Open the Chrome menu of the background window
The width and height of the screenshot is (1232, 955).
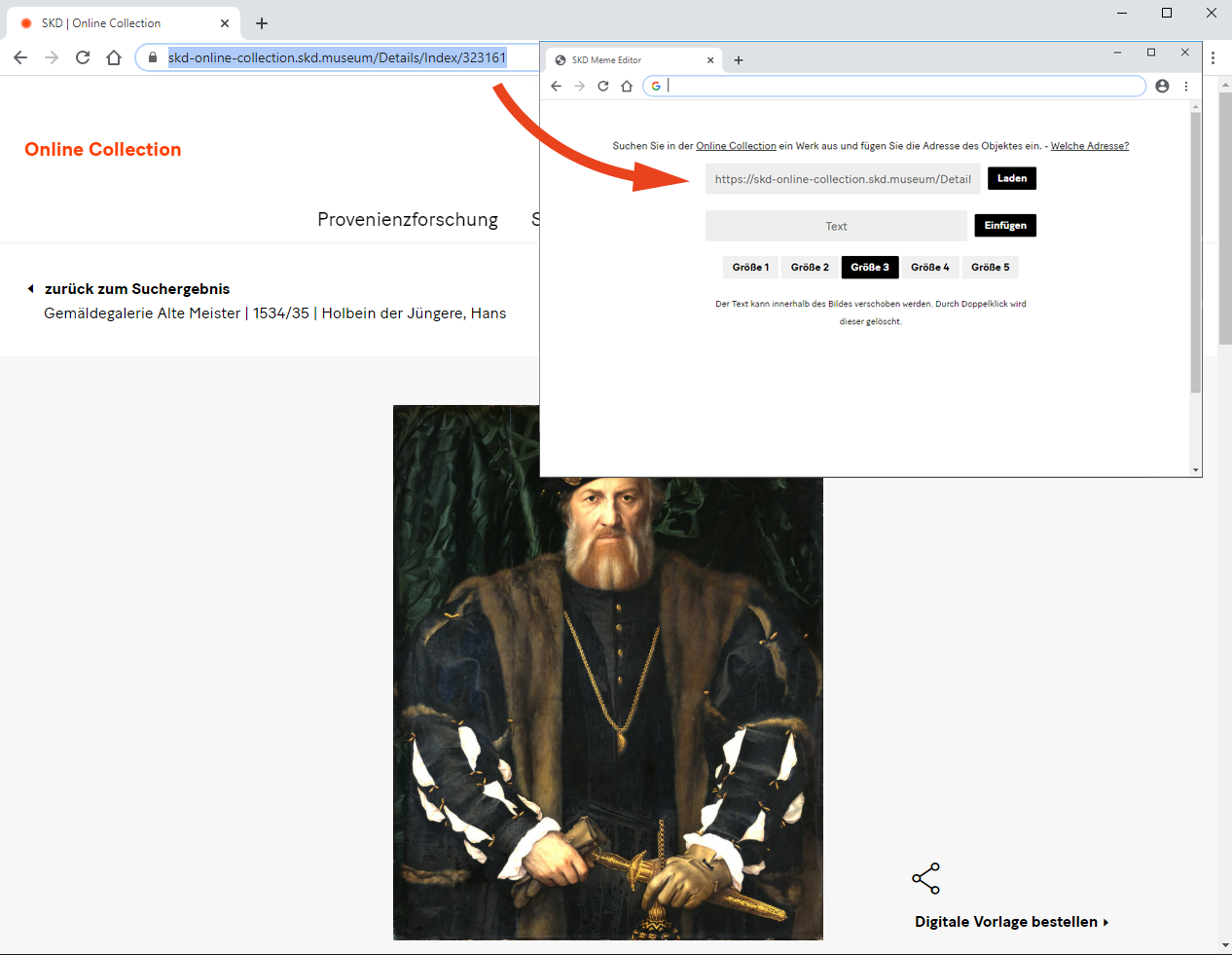coord(1213,58)
